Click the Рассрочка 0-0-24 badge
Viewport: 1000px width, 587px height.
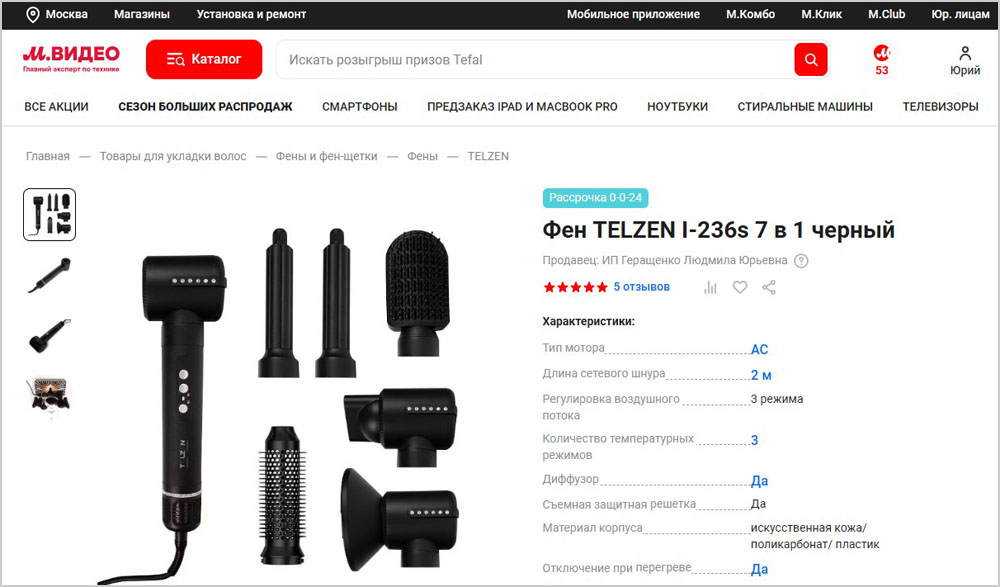point(596,198)
